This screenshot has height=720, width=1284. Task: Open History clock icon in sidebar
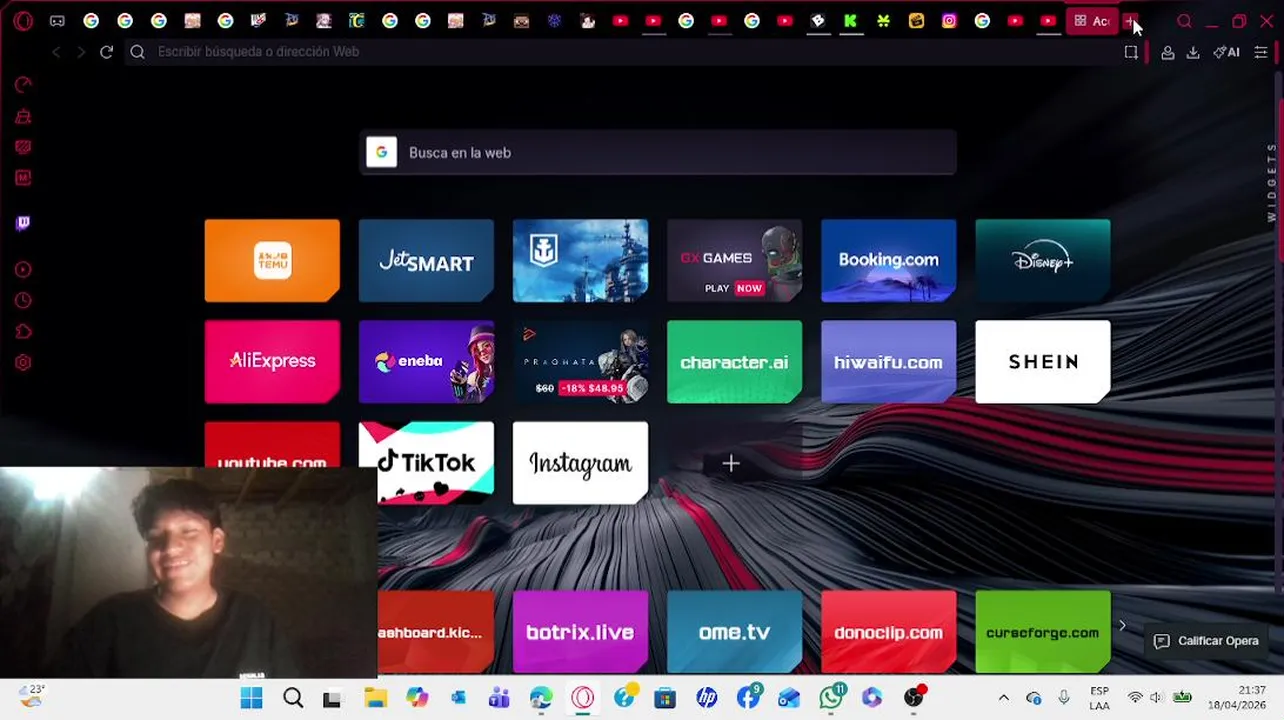pos(23,300)
